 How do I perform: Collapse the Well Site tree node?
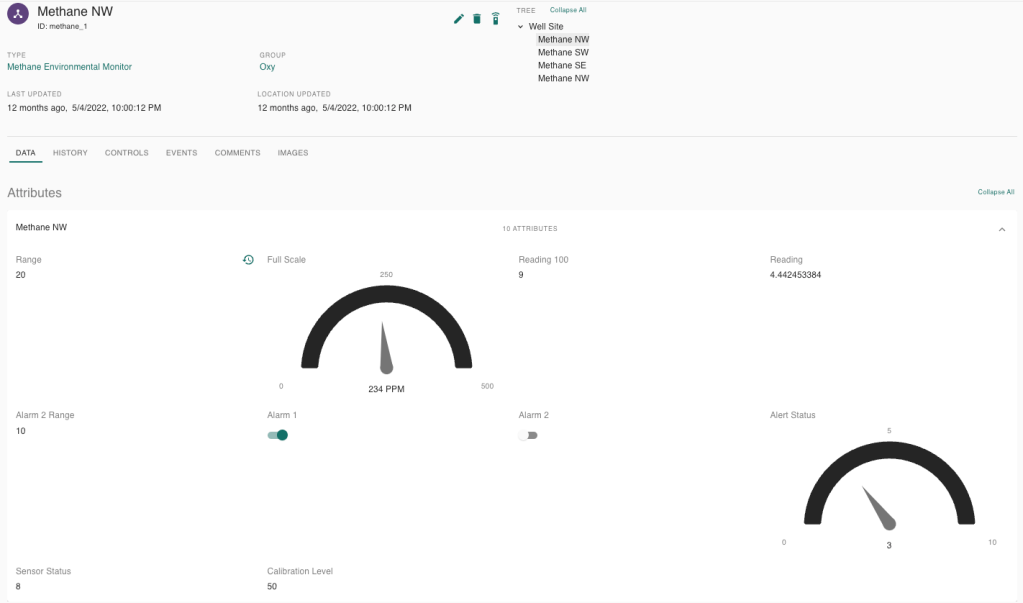520,27
